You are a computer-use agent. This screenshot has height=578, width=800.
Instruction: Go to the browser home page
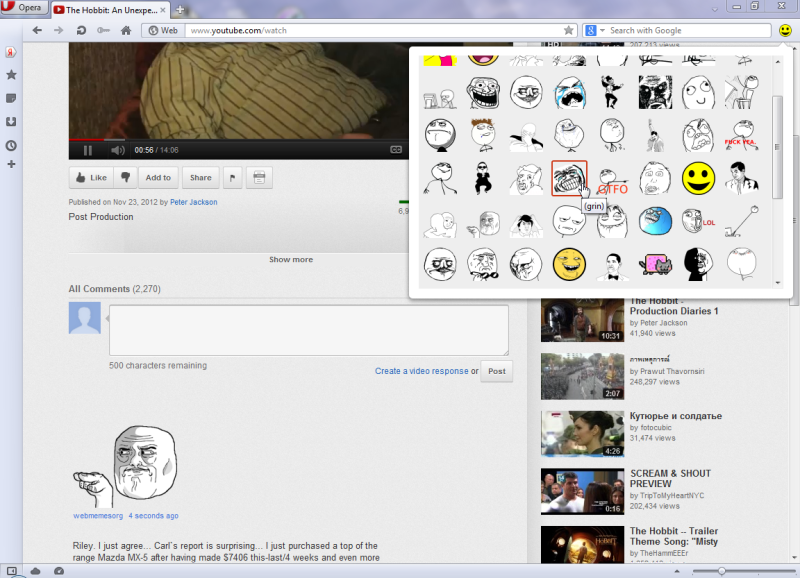(126, 31)
